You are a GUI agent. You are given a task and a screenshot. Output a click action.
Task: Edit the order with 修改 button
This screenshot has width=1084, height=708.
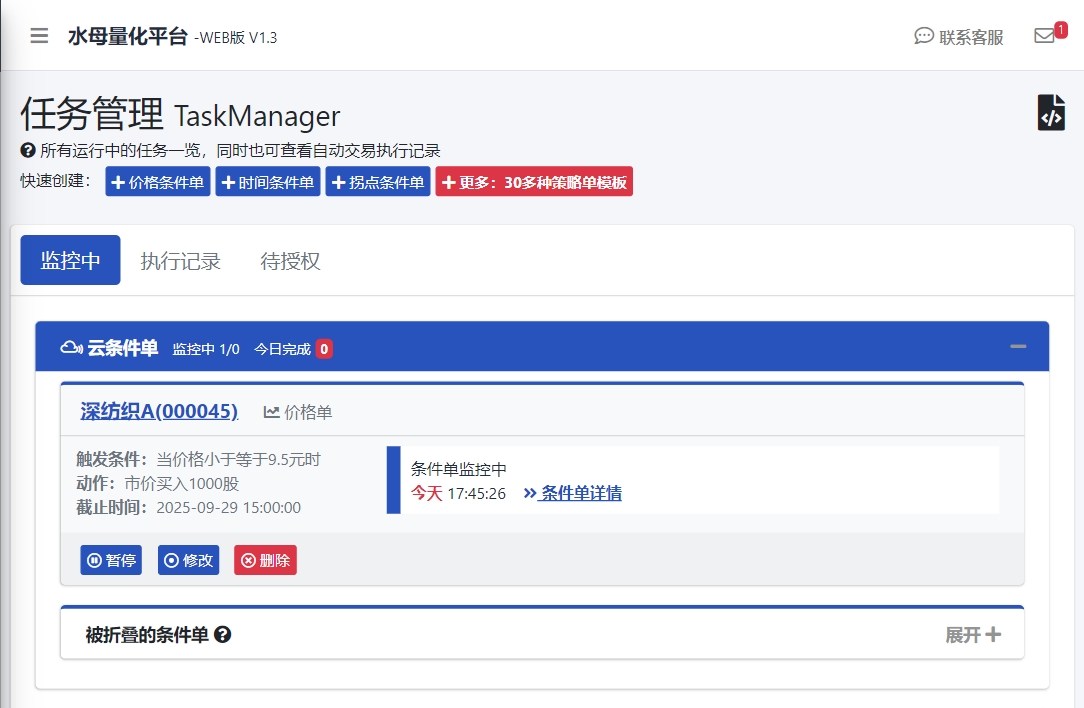click(188, 560)
